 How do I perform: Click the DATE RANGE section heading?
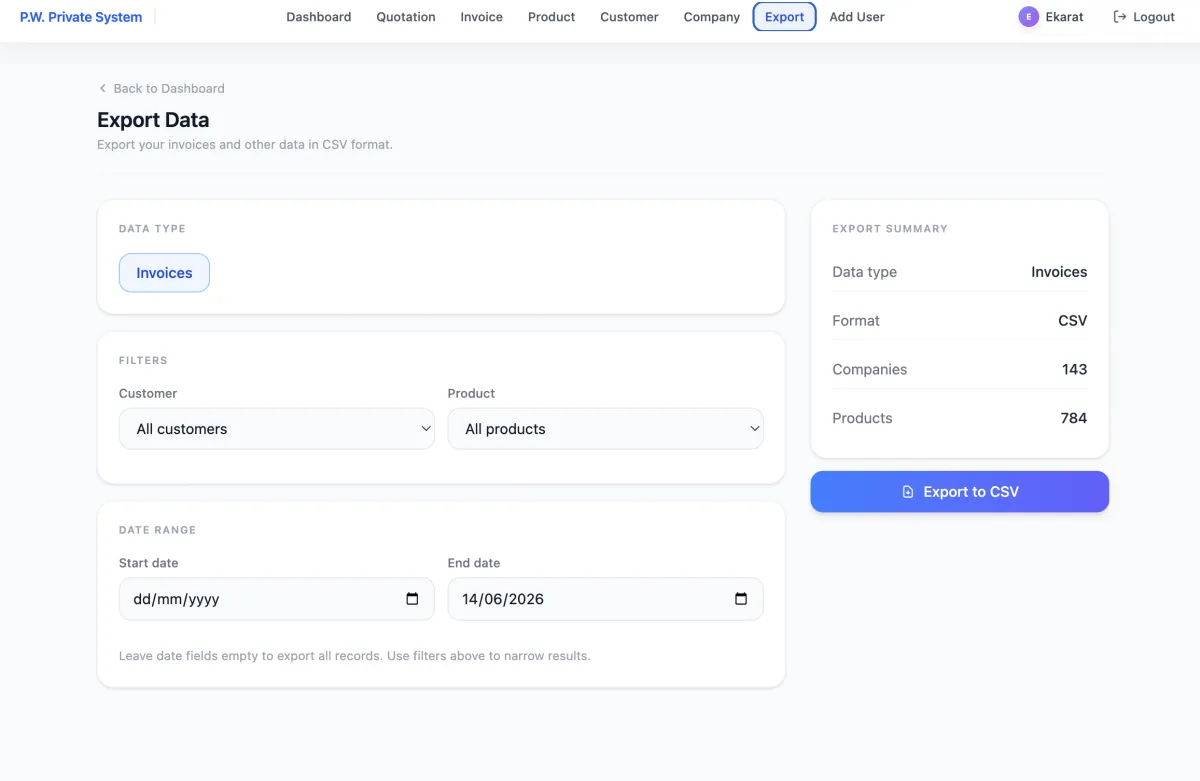point(158,530)
